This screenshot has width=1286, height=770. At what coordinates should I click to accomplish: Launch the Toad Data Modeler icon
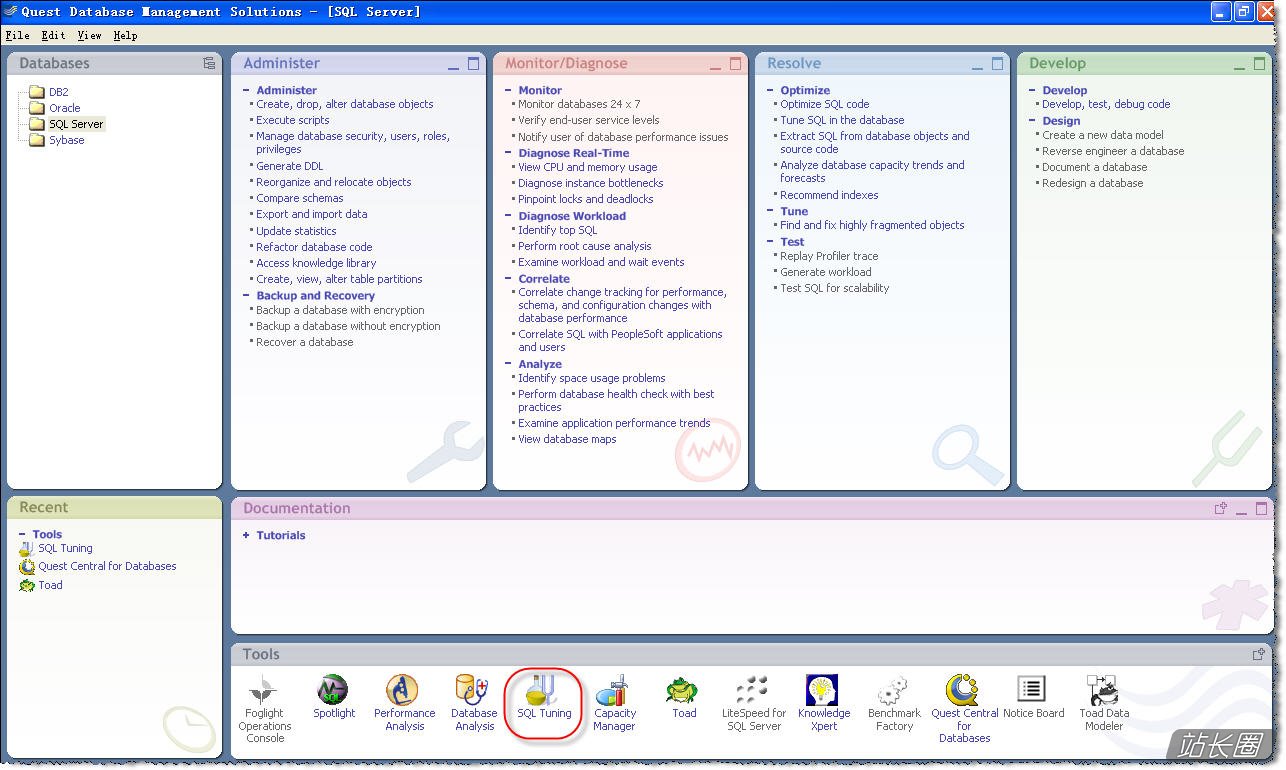1101,690
